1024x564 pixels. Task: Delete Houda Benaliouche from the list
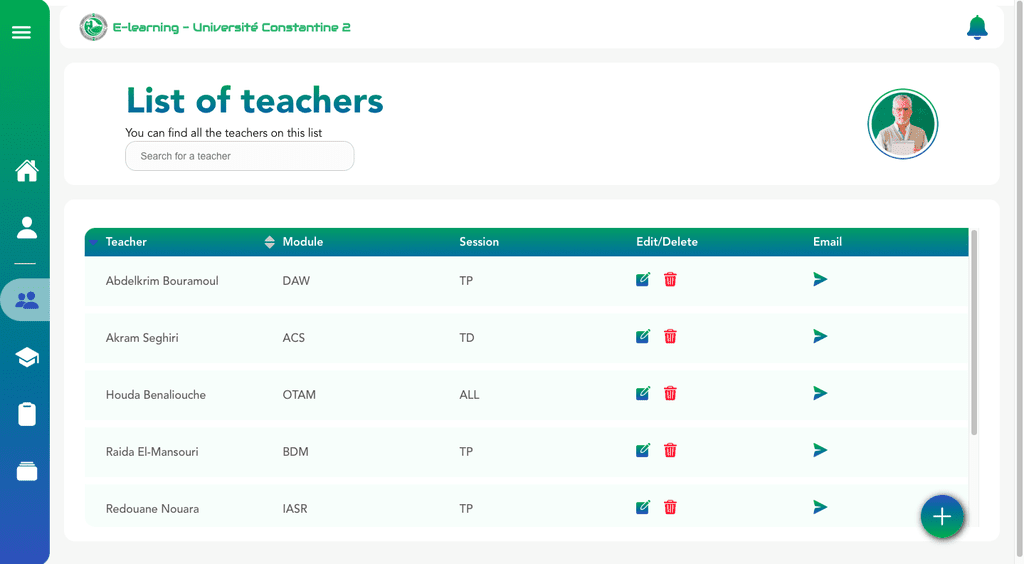(670, 393)
